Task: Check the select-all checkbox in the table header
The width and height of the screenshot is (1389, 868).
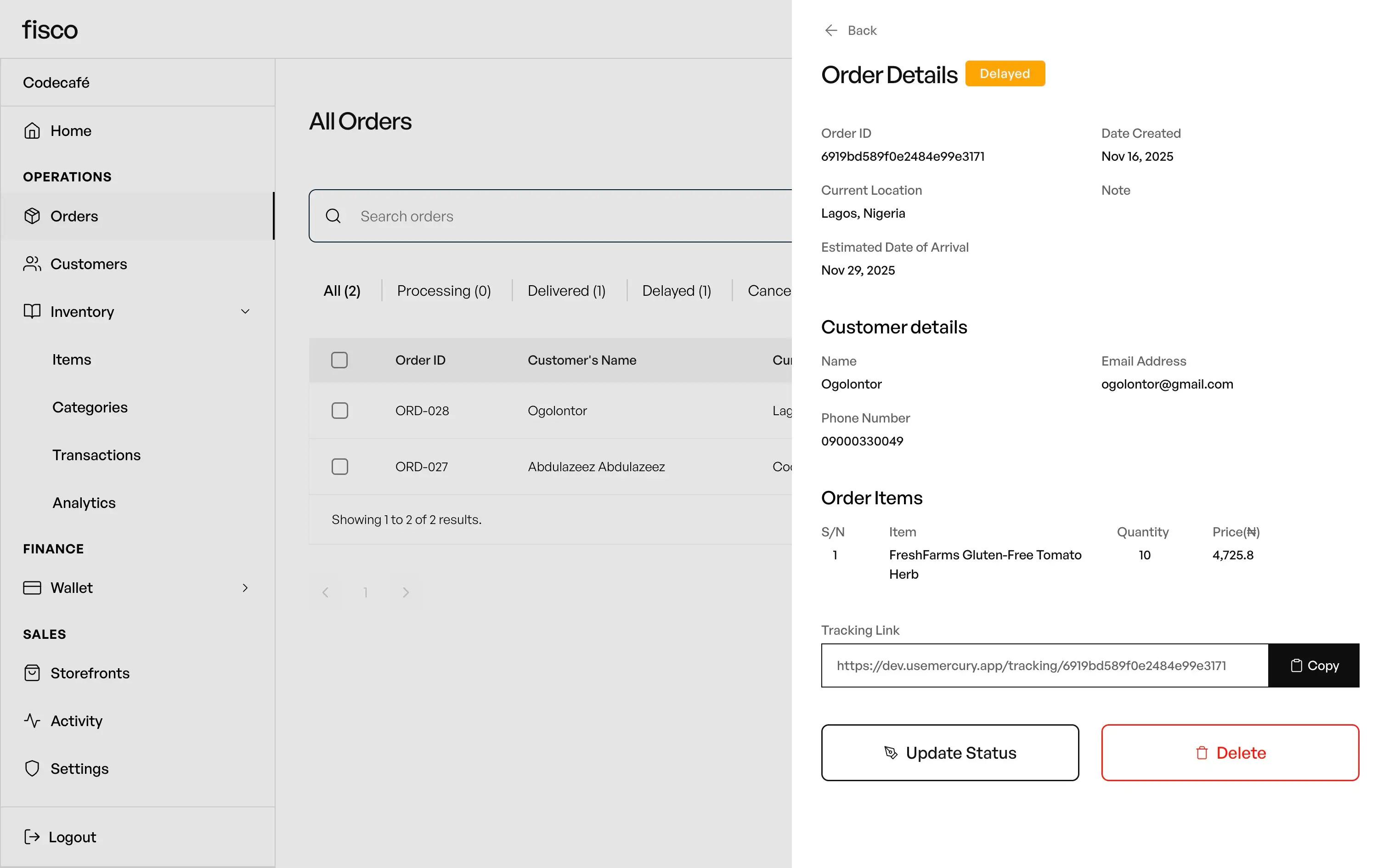Action: pyautogui.click(x=339, y=360)
